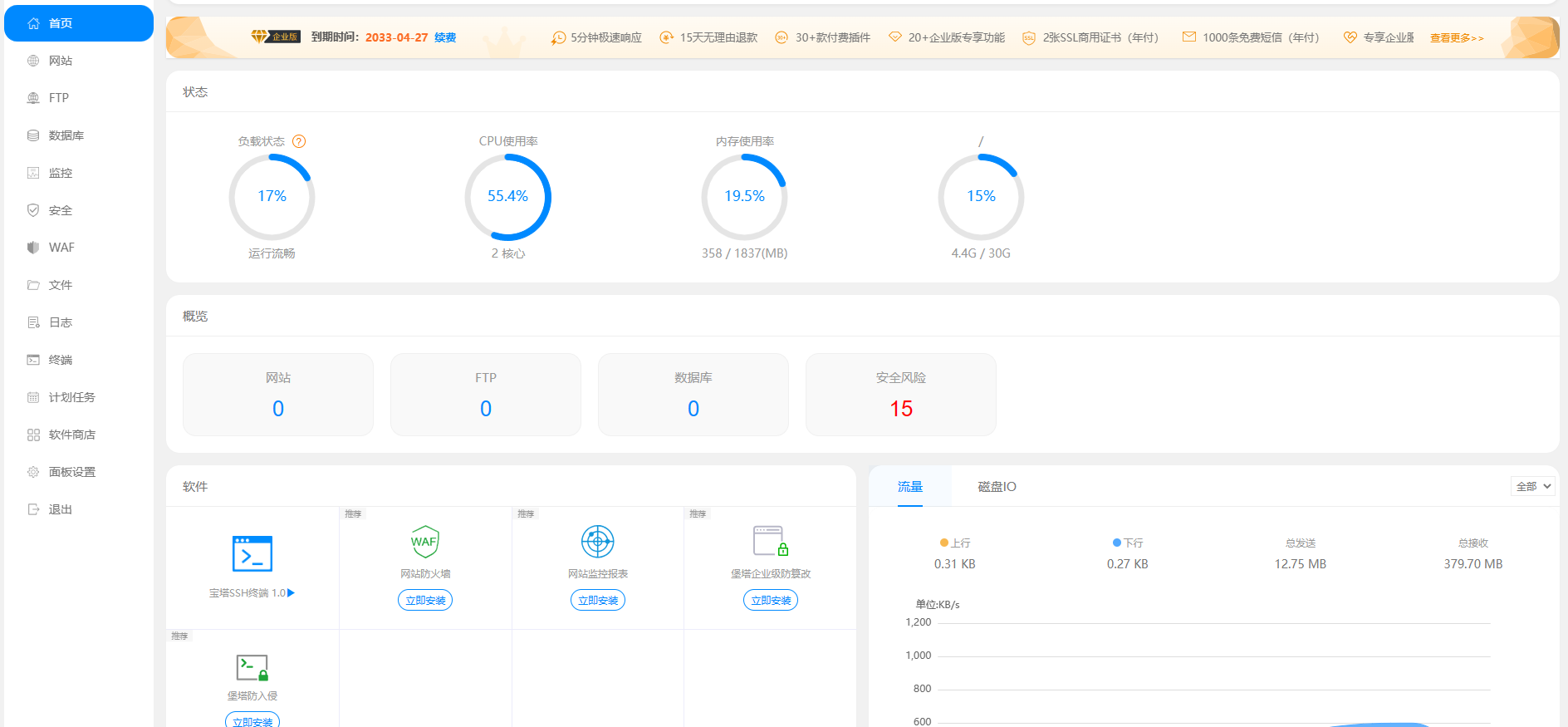Open the 宝塔SSH终端 software icon
1568x727 pixels.
(x=252, y=553)
